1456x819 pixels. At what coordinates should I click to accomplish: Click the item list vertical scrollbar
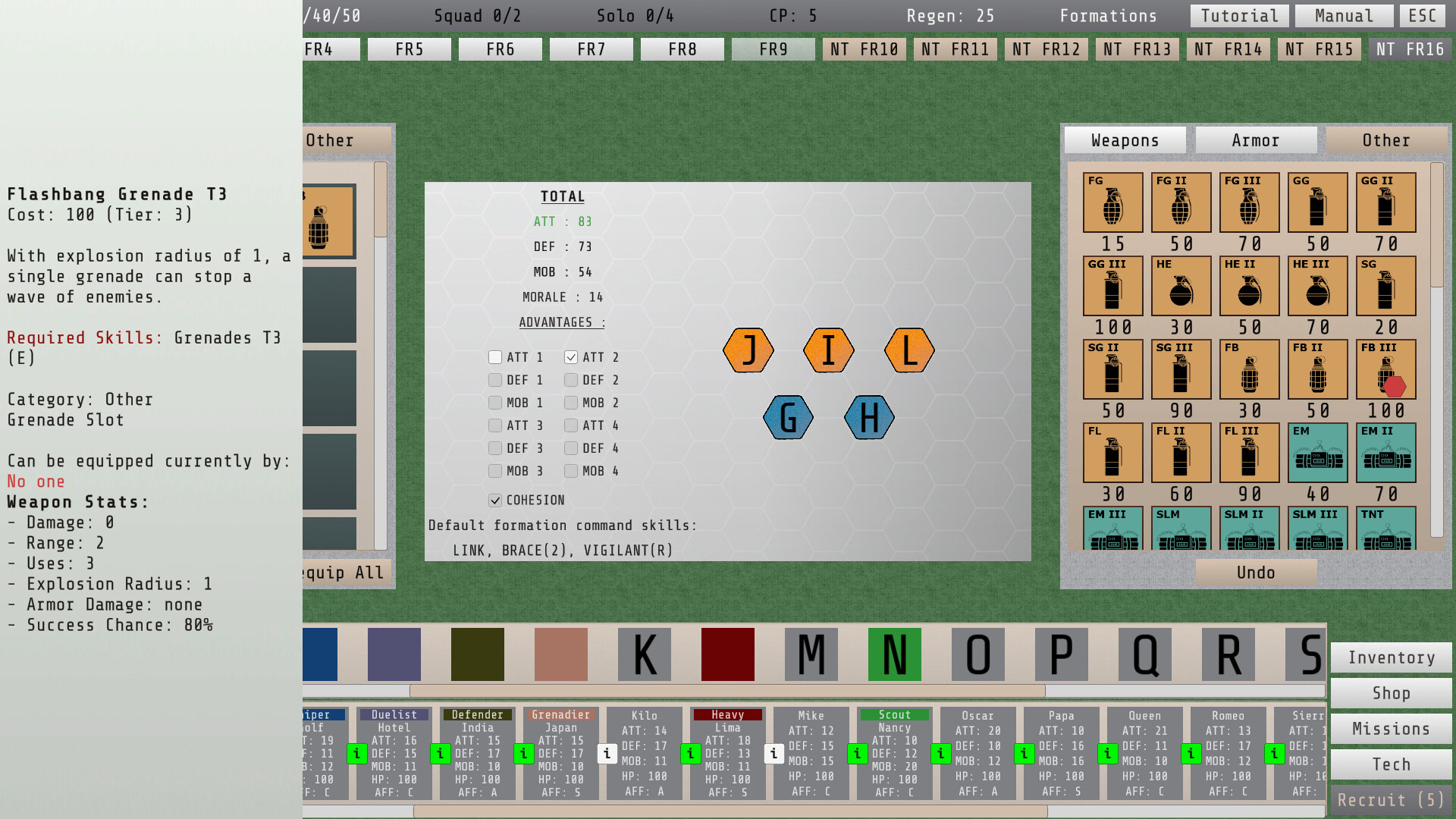(1436, 349)
